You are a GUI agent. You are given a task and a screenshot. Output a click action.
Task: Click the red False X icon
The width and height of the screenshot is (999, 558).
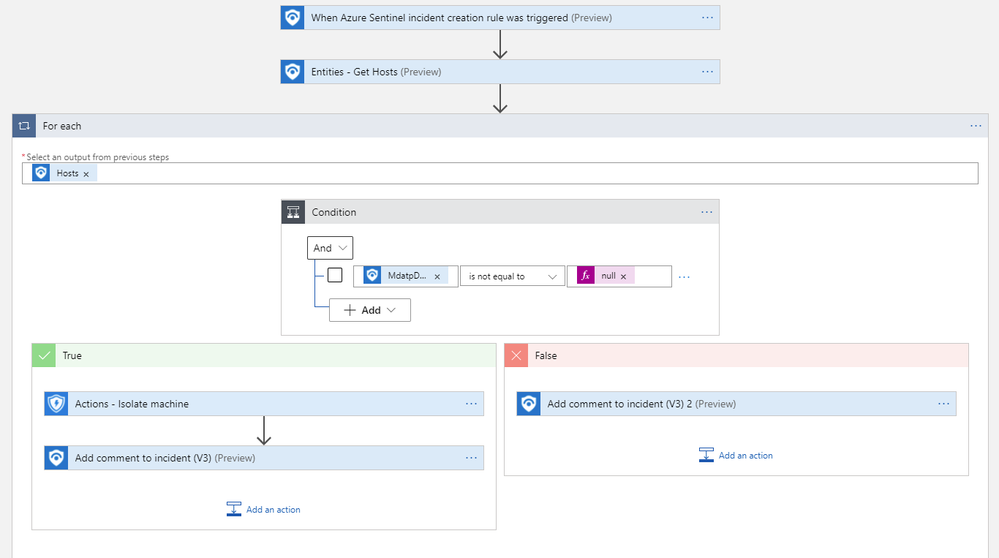point(516,355)
